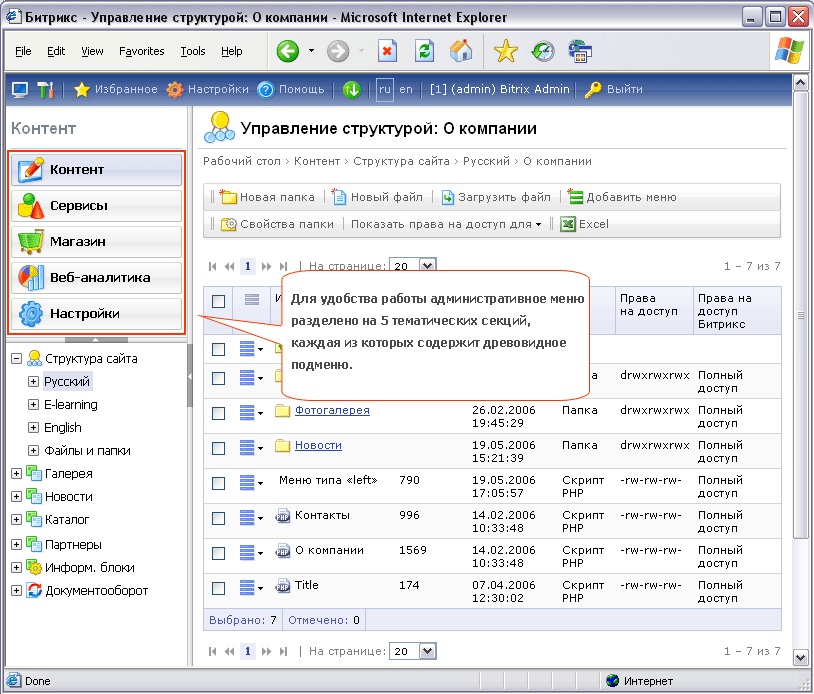
Task: Open Показать права на доступ для dropdown
Action: [x=446, y=224]
